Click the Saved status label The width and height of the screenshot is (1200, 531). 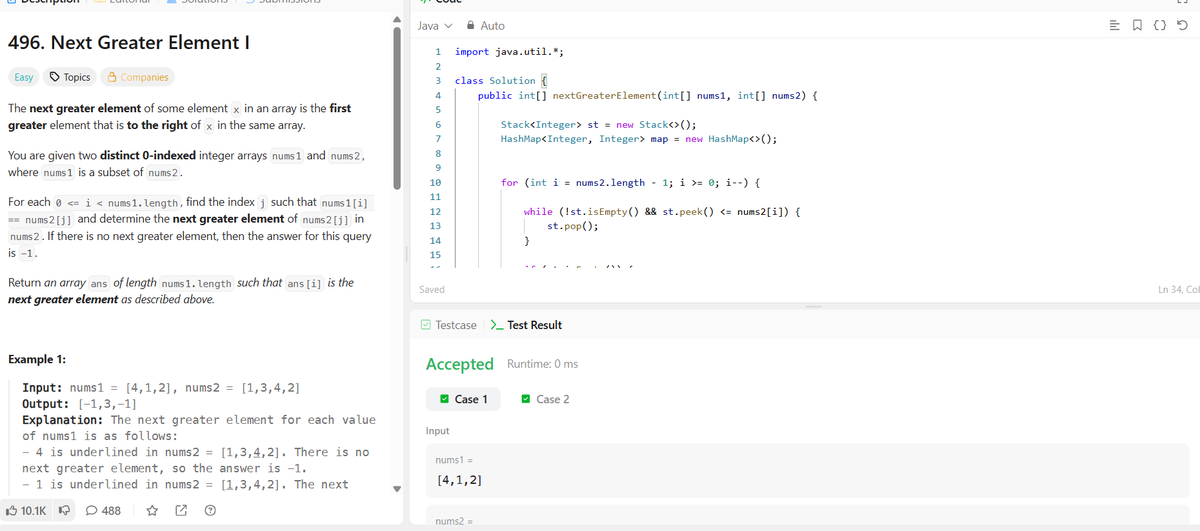432,289
